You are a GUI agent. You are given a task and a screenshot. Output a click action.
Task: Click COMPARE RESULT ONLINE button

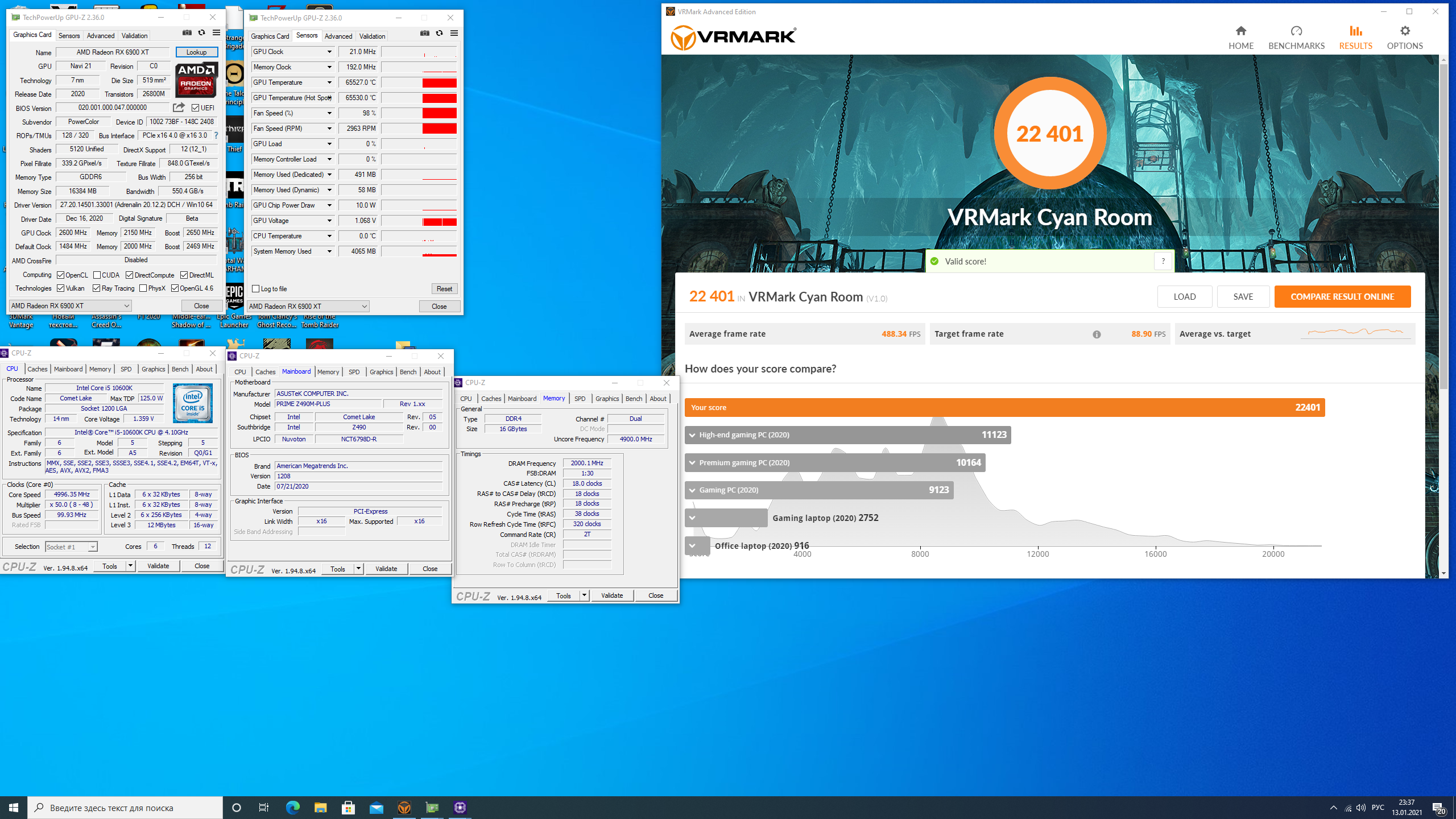1342,297
